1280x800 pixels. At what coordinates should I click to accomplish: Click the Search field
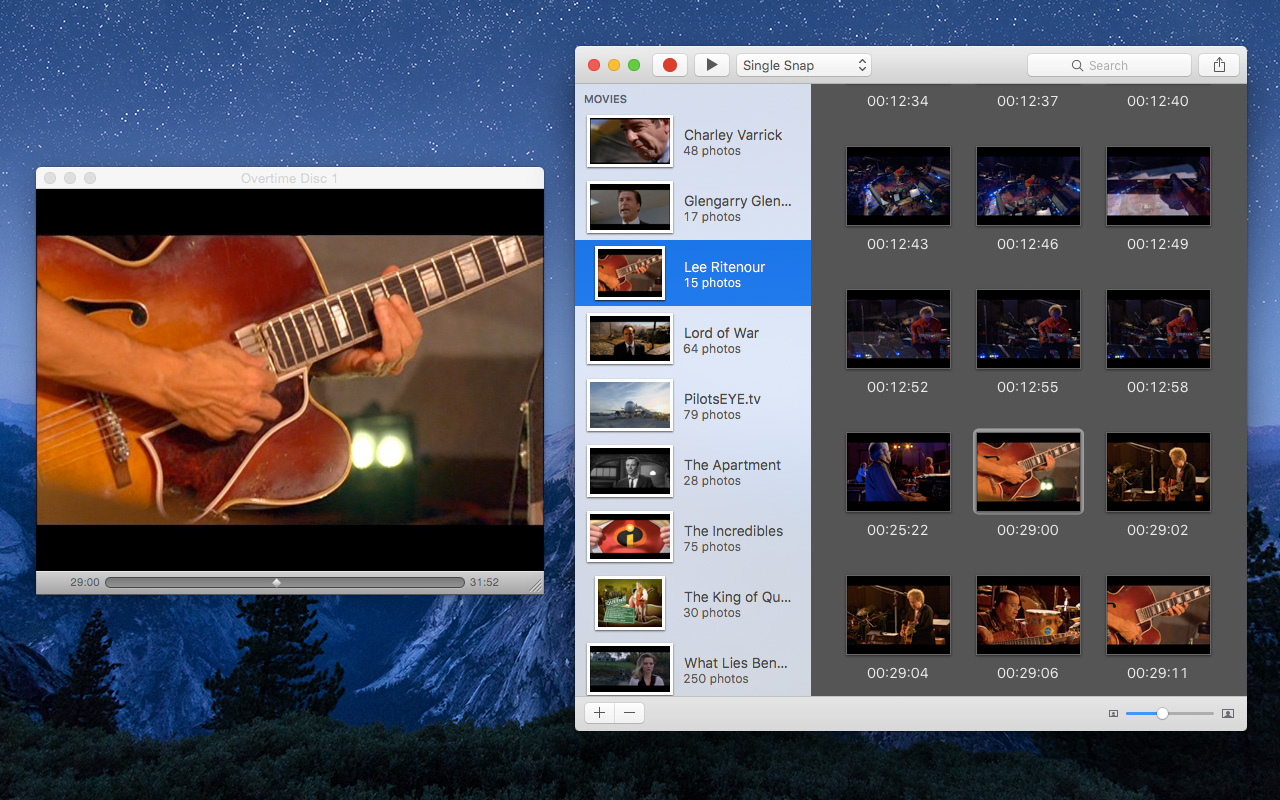[1109, 65]
